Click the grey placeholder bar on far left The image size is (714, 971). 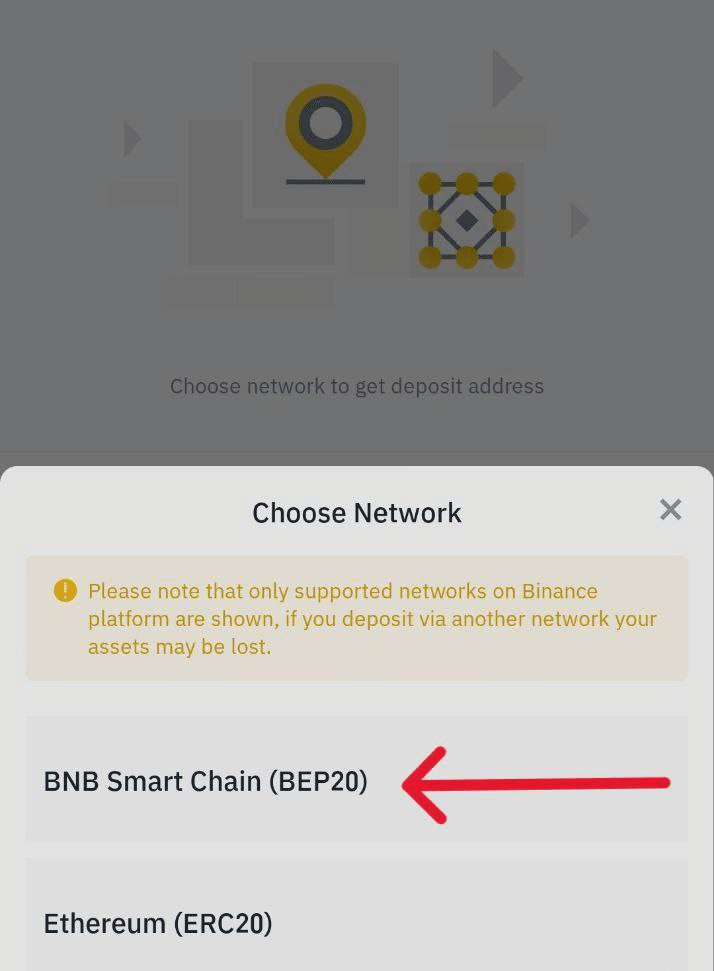[144, 194]
